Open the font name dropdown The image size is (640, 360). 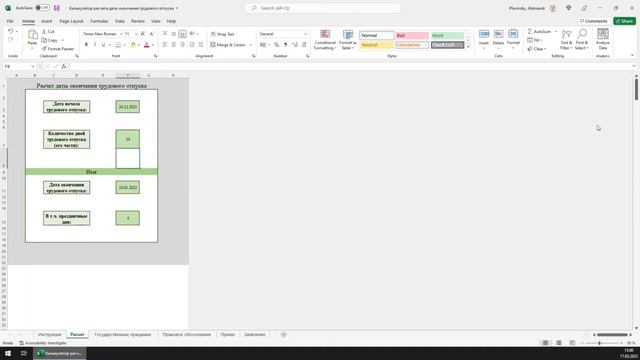pyautogui.click(x=121, y=34)
